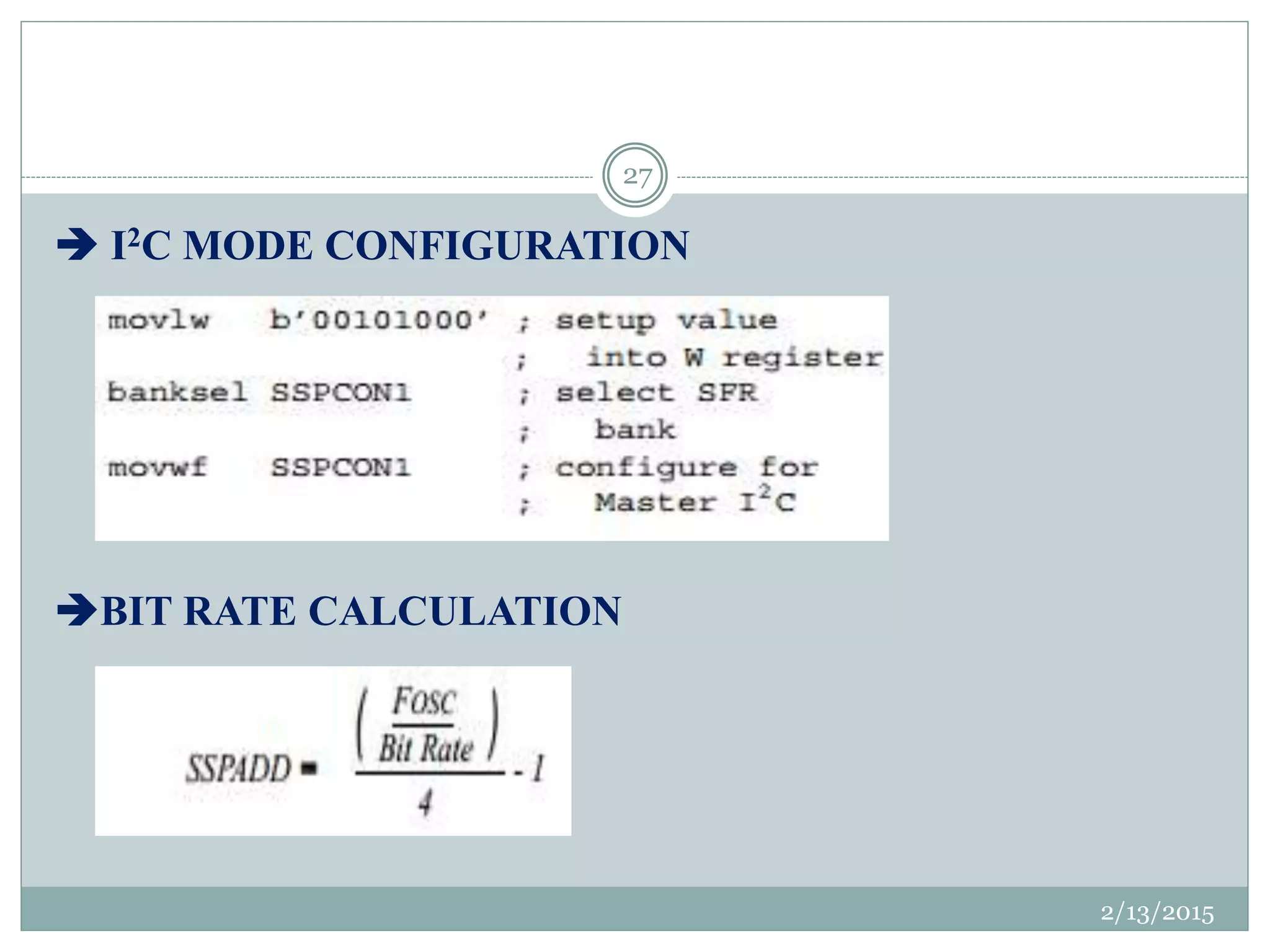1270x952 pixels.
Task: Click the 'setup value' comment
Action: [666, 321]
